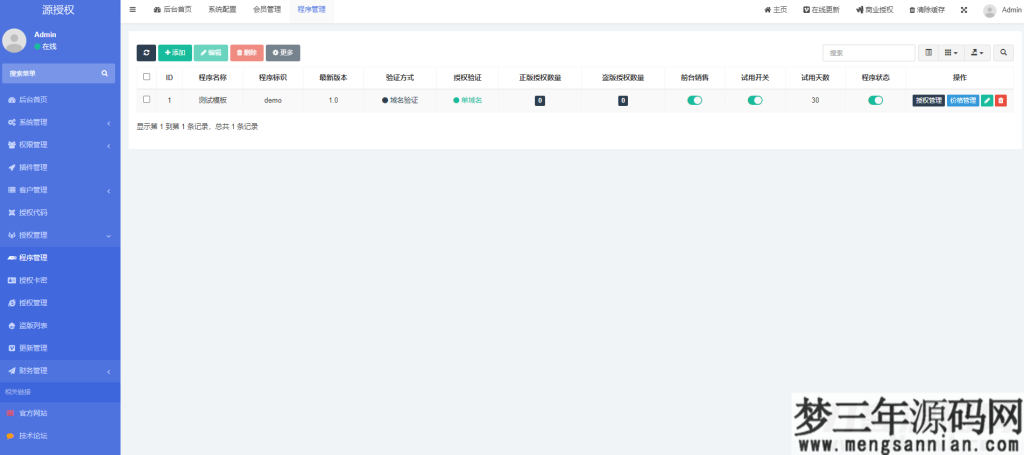Screen dimensions: 1024x455
Task: Open 后台首页 in the sidebar
Action: click(x=60, y=100)
